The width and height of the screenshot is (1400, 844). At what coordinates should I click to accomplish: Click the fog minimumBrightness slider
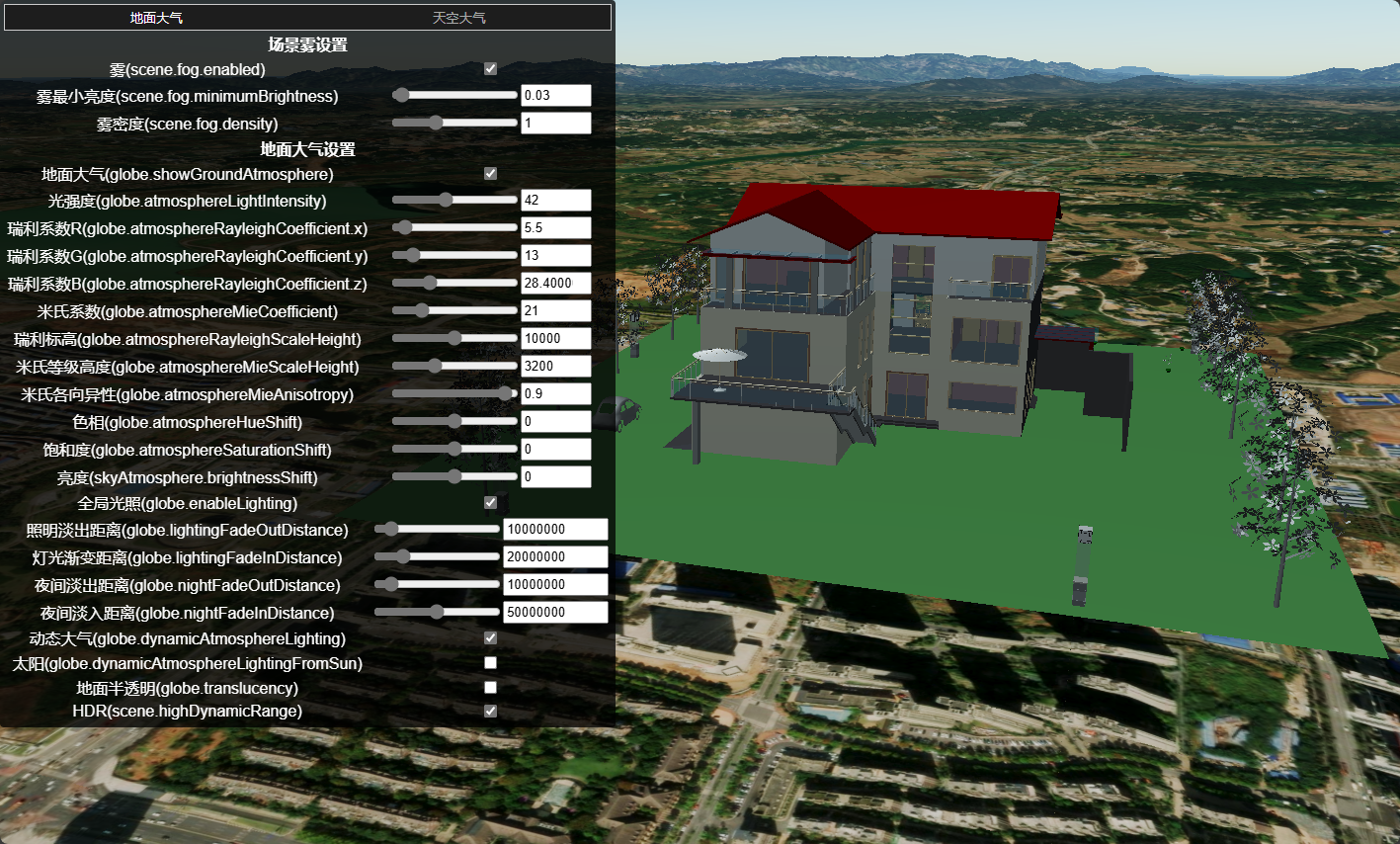click(454, 96)
